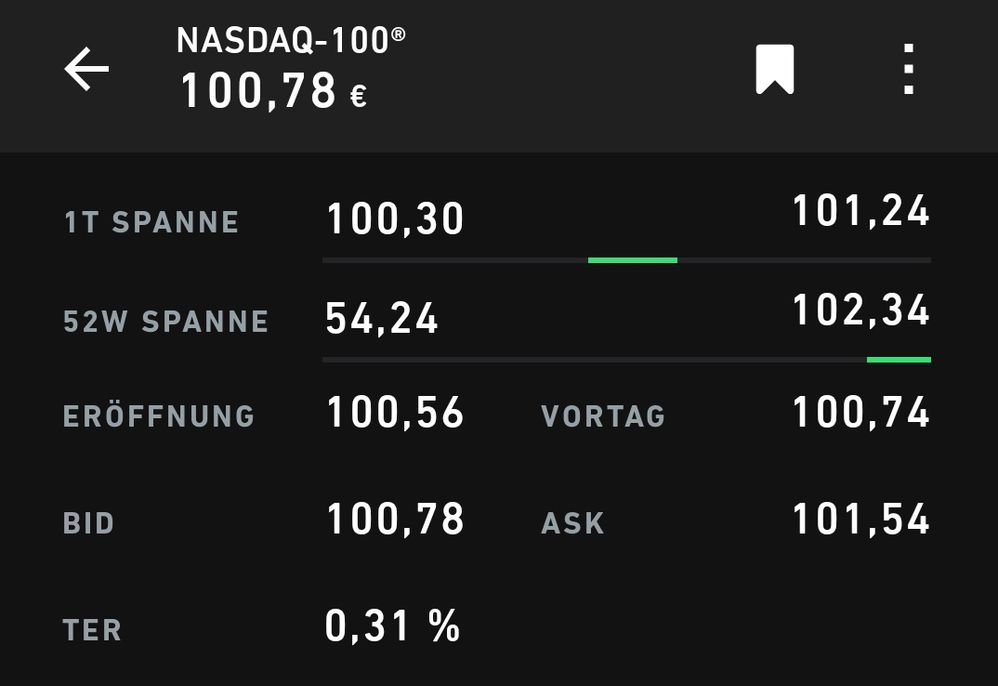Tap the TER value 0,31 %

coord(392,627)
